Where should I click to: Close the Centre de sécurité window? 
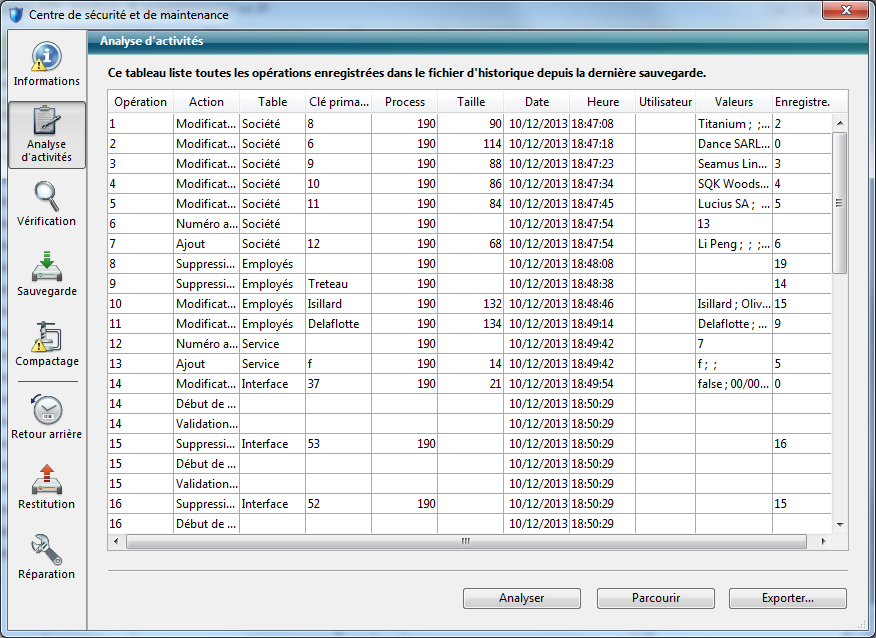tap(845, 12)
